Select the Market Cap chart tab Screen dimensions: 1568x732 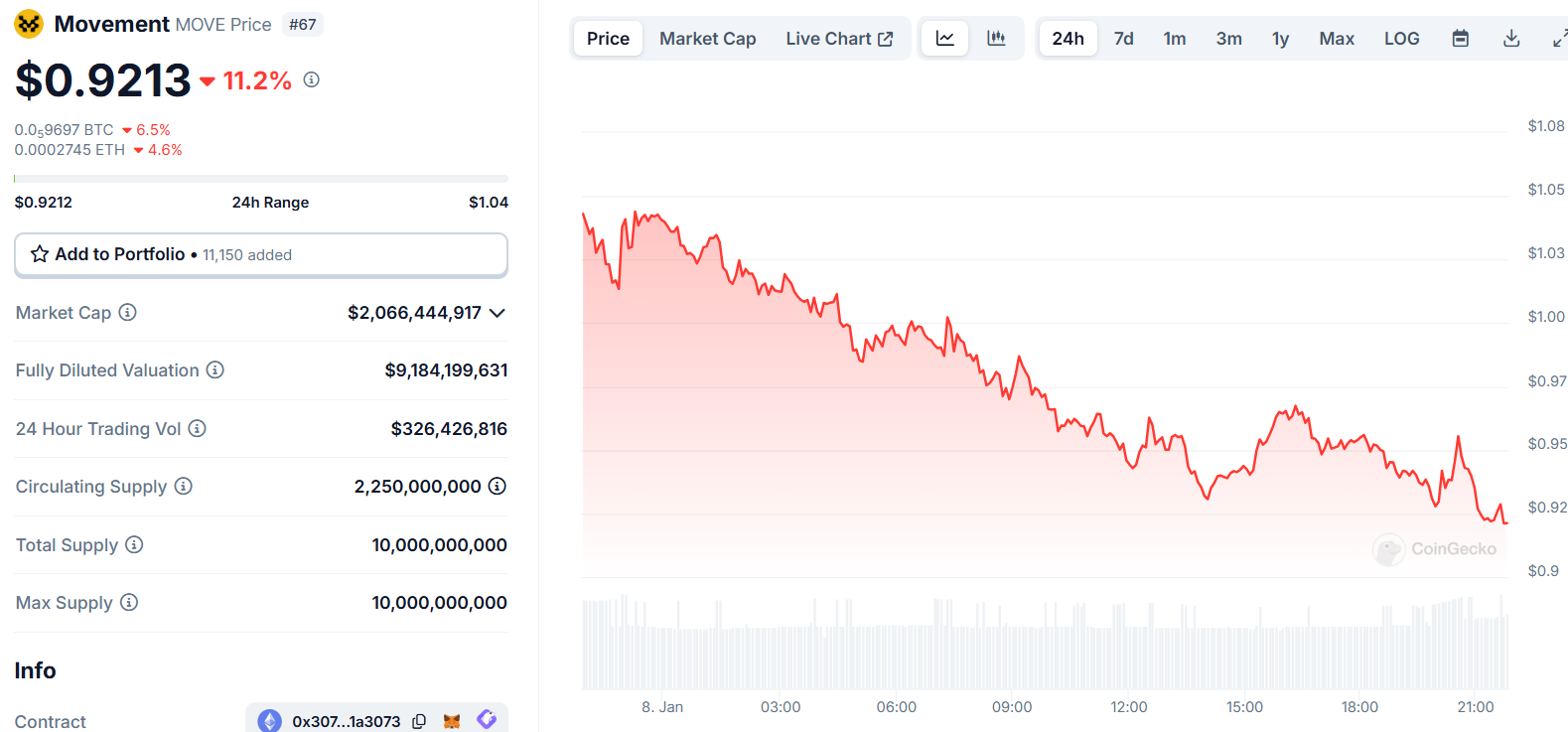708,39
